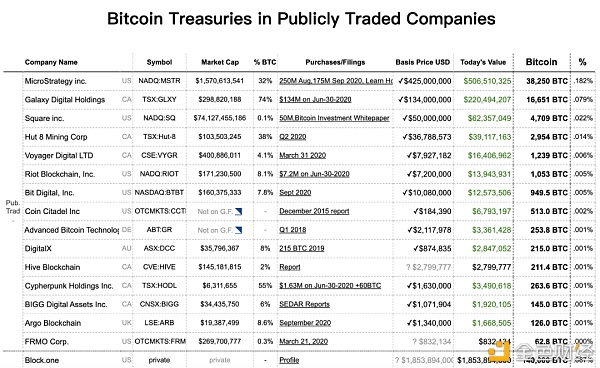Open the Voyager Digital March 31 2020 link

(x=302, y=155)
